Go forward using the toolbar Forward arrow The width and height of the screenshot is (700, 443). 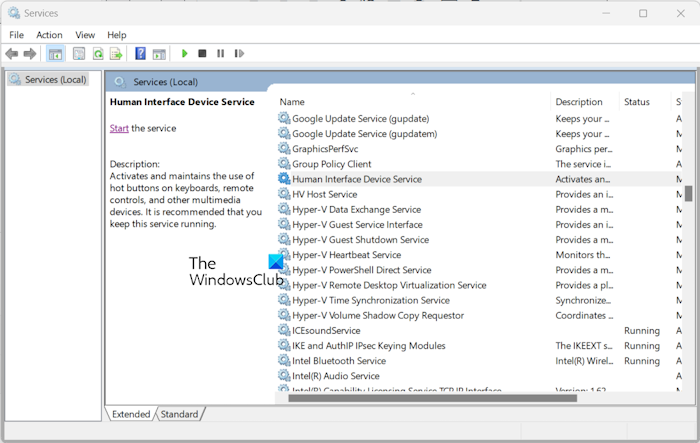coord(30,54)
